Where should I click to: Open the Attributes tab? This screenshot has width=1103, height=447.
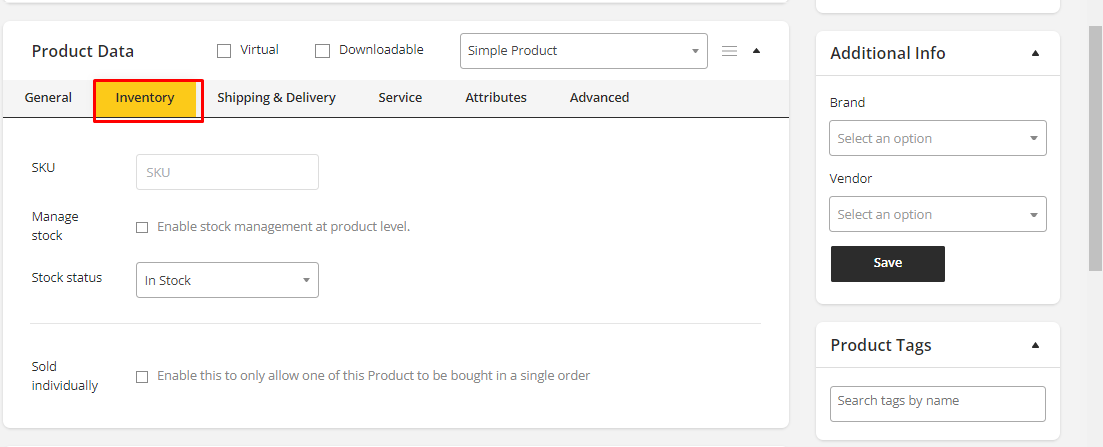click(496, 98)
